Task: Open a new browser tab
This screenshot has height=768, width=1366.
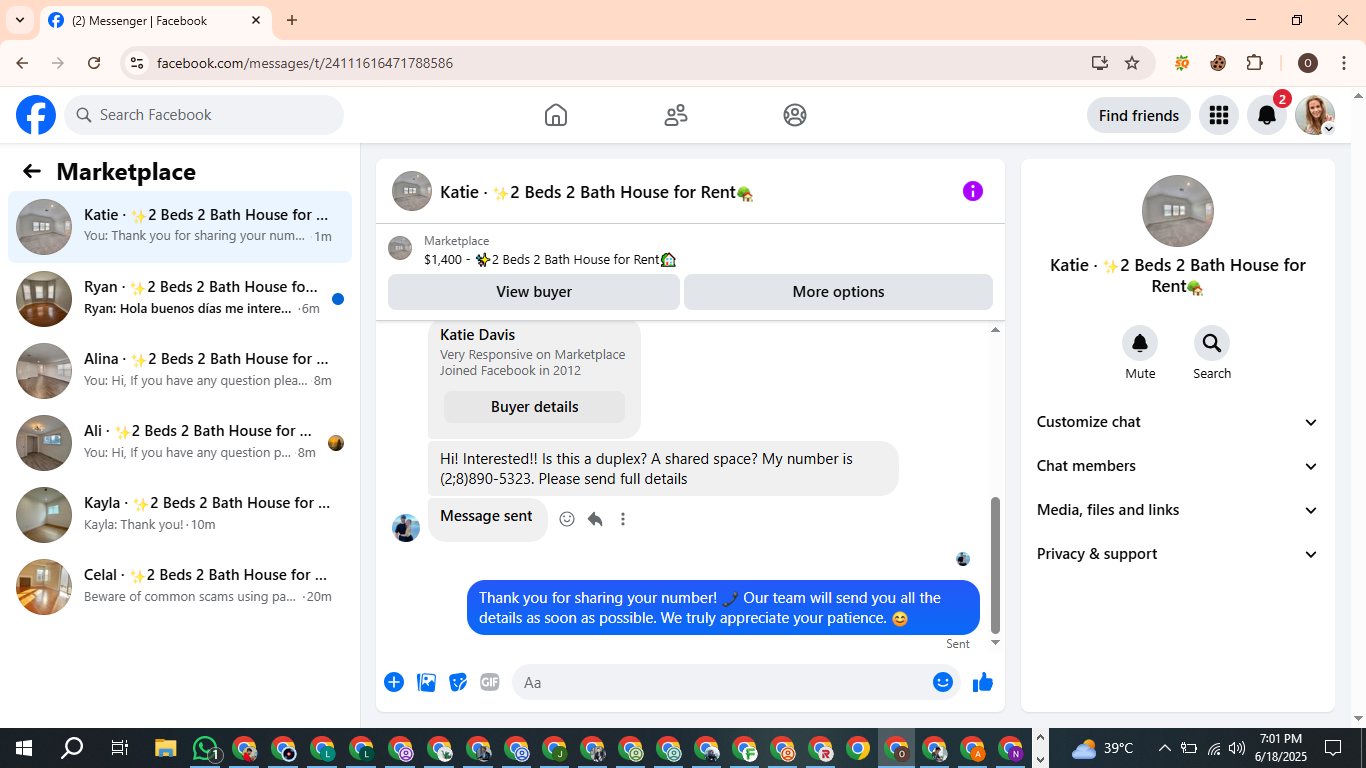Action: click(292, 20)
